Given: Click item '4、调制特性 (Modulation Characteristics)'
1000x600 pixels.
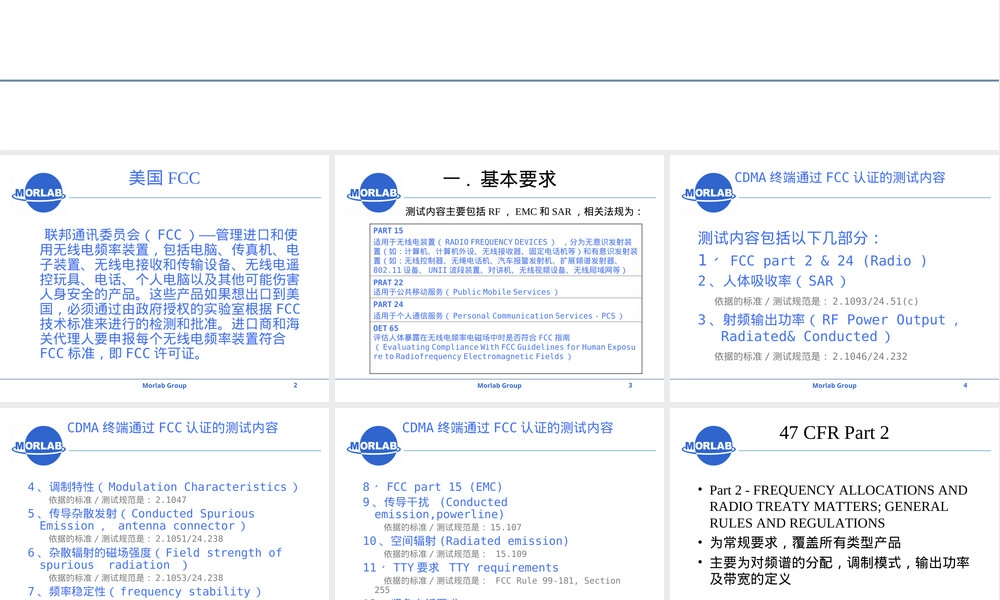Looking at the screenshot, I should pos(163,487).
